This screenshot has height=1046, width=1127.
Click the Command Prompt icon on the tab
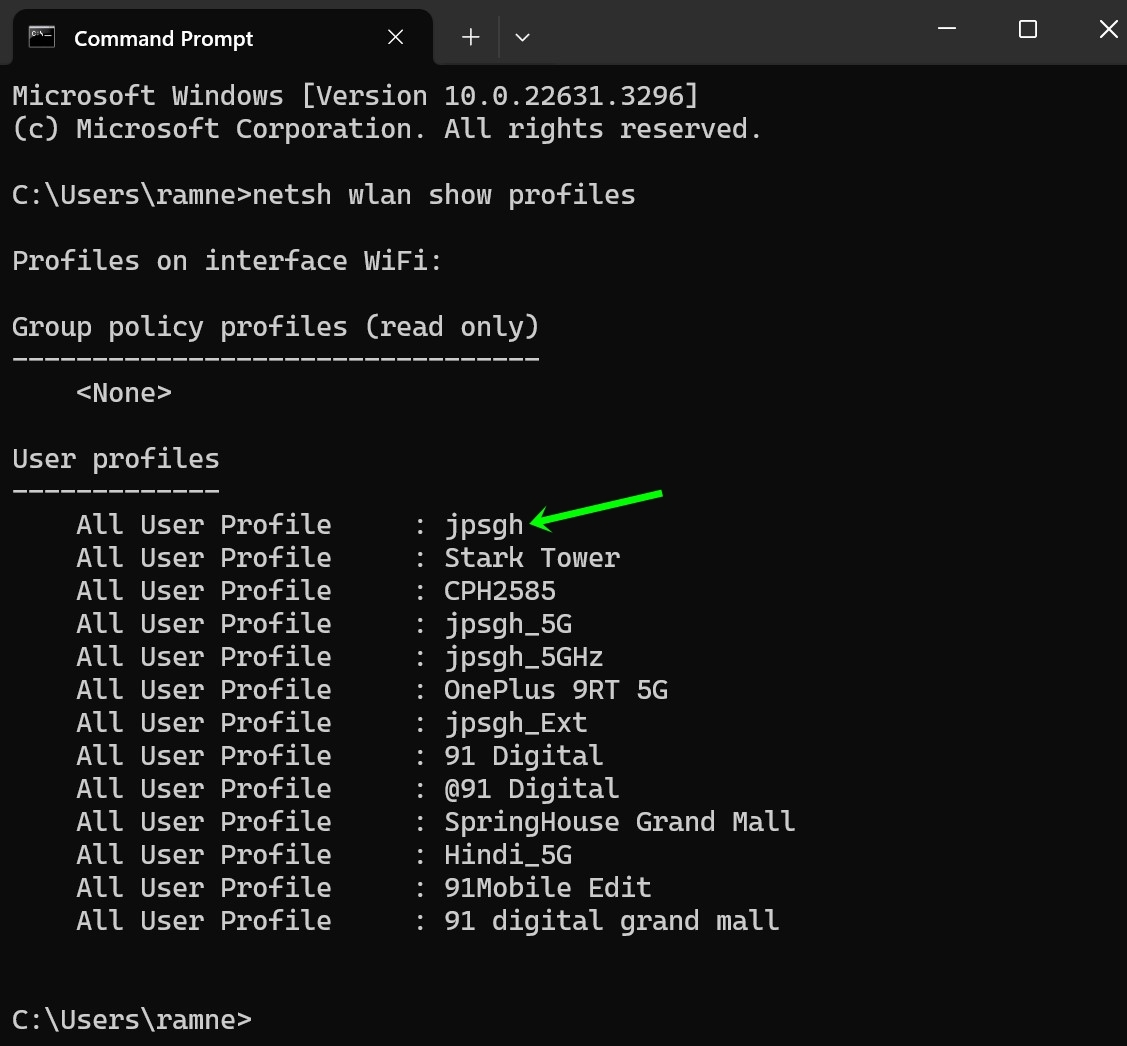pyautogui.click(x=40, y=36)
